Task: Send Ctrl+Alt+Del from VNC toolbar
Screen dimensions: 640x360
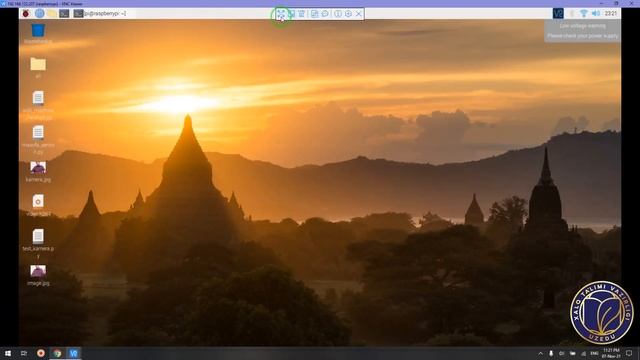Action: point(302,14)
